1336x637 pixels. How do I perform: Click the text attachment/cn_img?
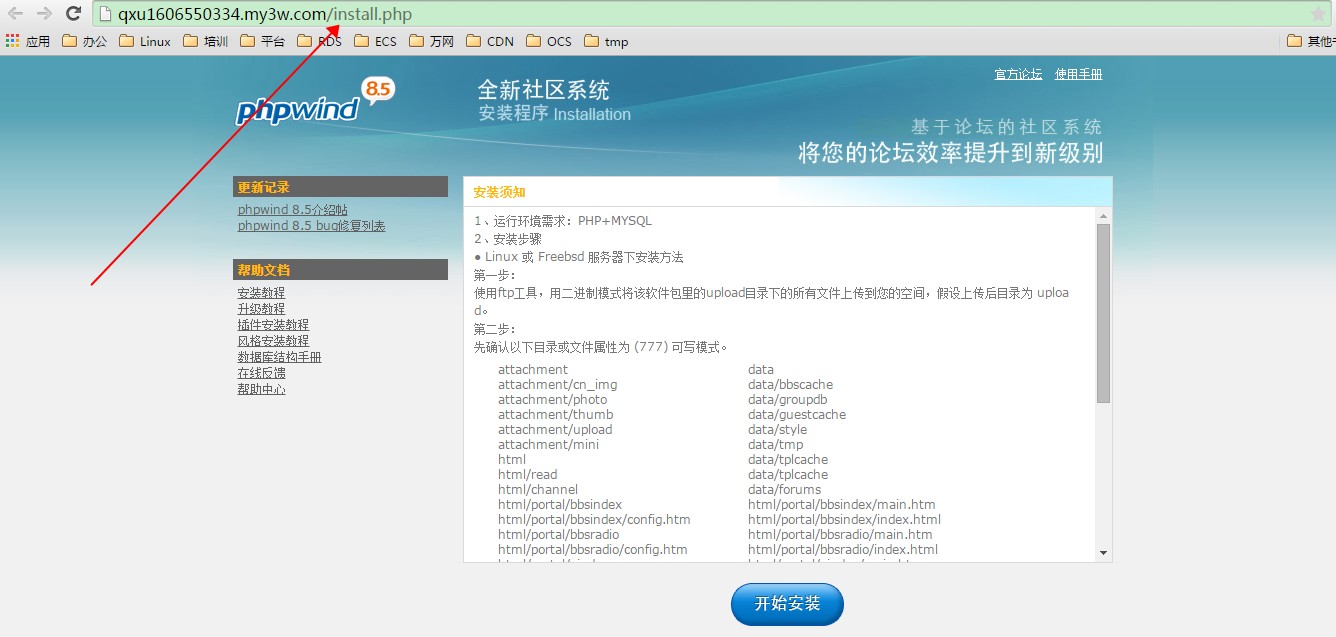click(x=557, y=385)
